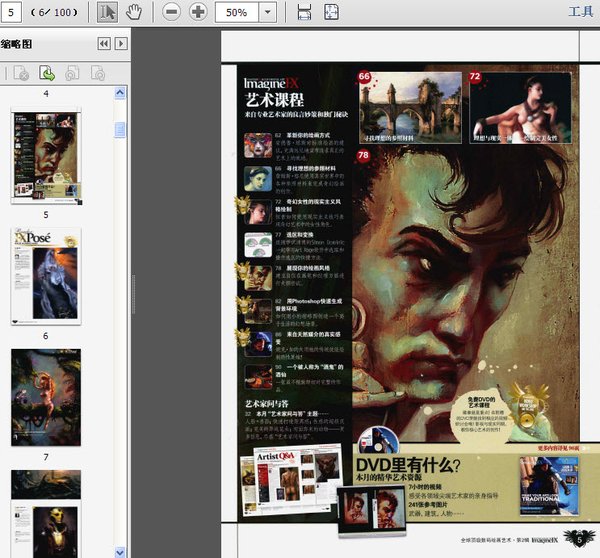Screen dimensions: 600x558
Task: Activate the Hand pan tool
Action: tap(134, 12)
